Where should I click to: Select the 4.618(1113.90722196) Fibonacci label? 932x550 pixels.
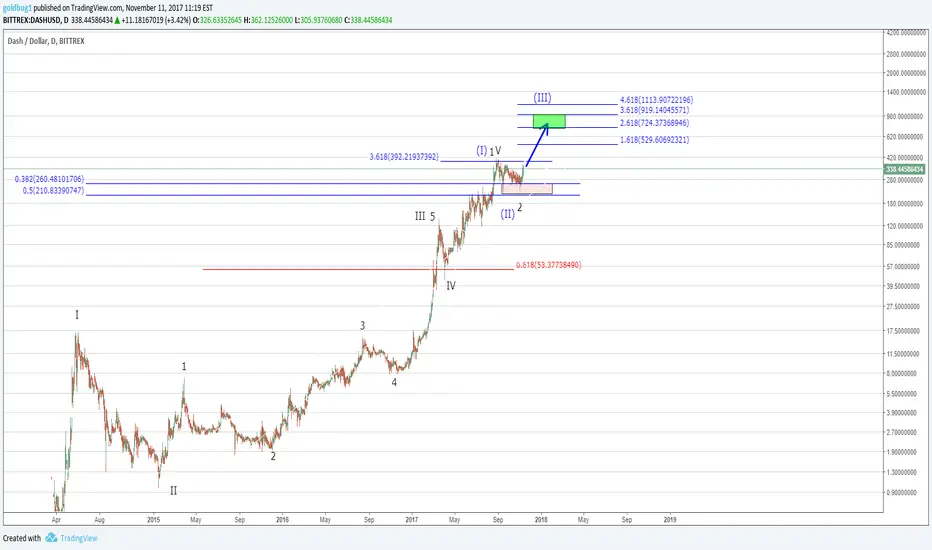tap(656, 100)
